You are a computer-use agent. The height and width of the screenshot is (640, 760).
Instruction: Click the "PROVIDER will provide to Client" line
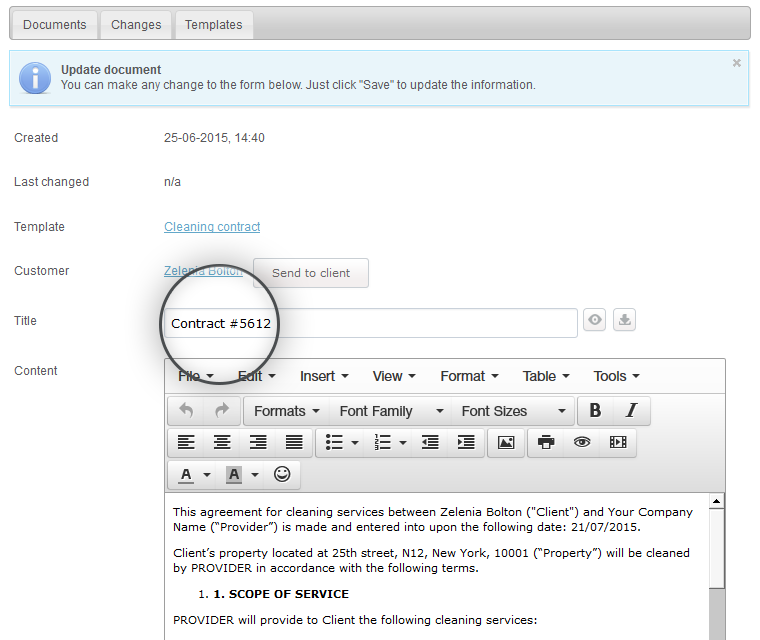pyautogui.click(x=355, y=620)
